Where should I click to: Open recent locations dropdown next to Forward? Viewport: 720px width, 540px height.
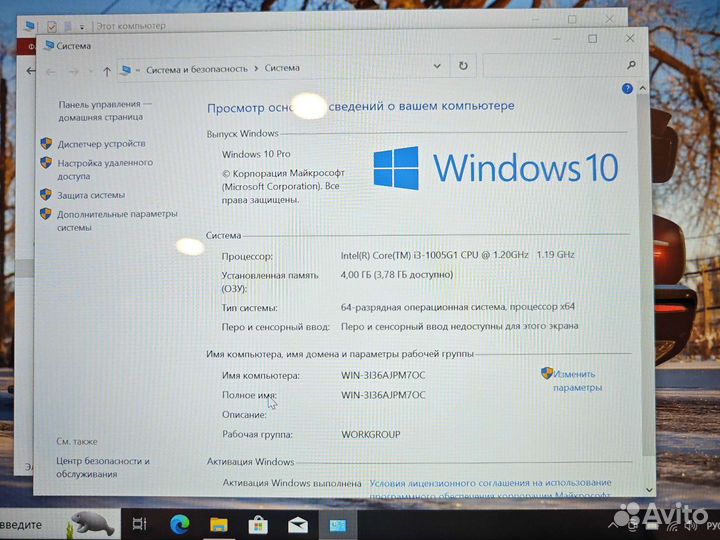[x=91, y=72]
